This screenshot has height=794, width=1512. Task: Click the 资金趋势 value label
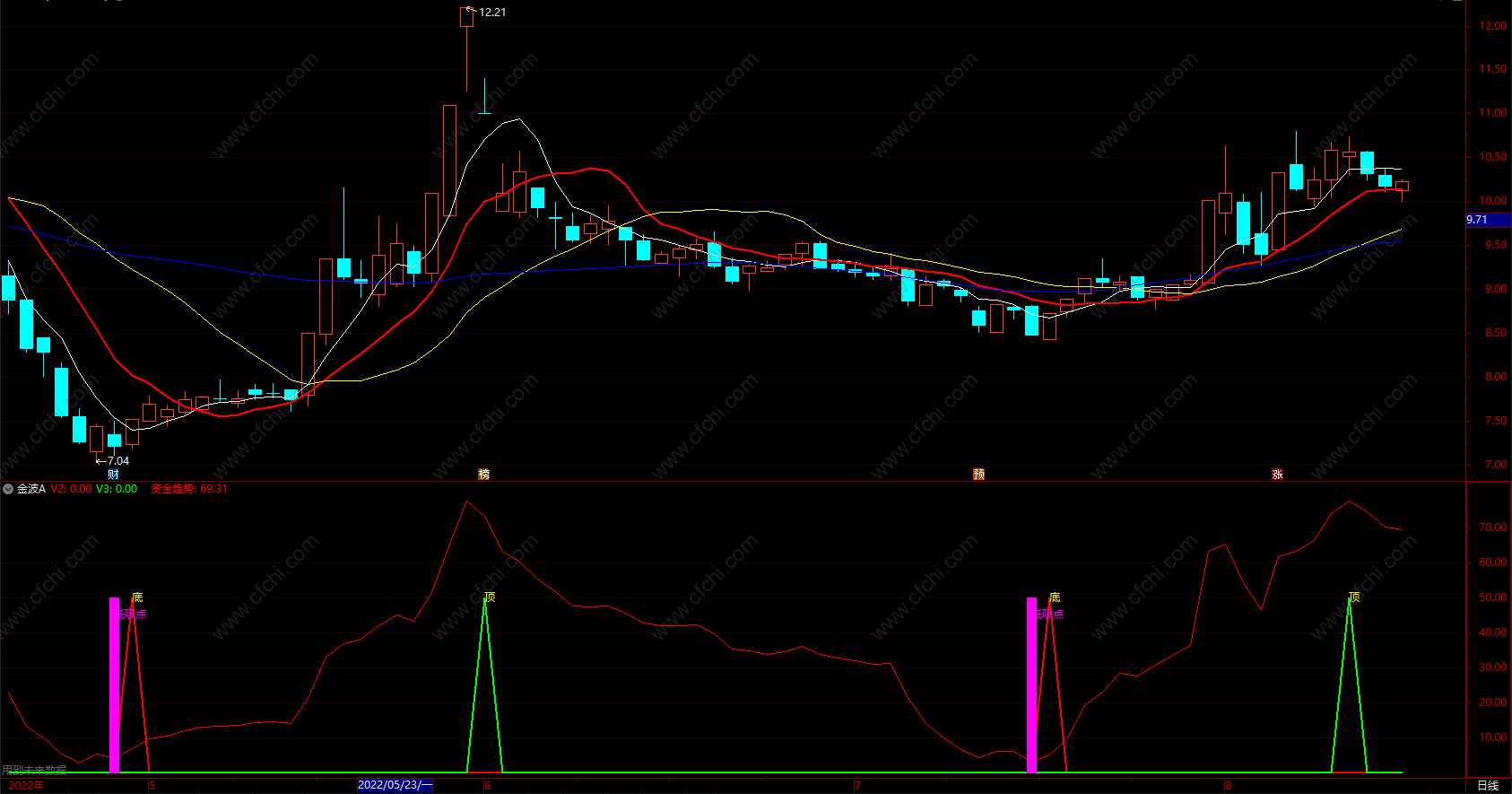tap(188, 489)
